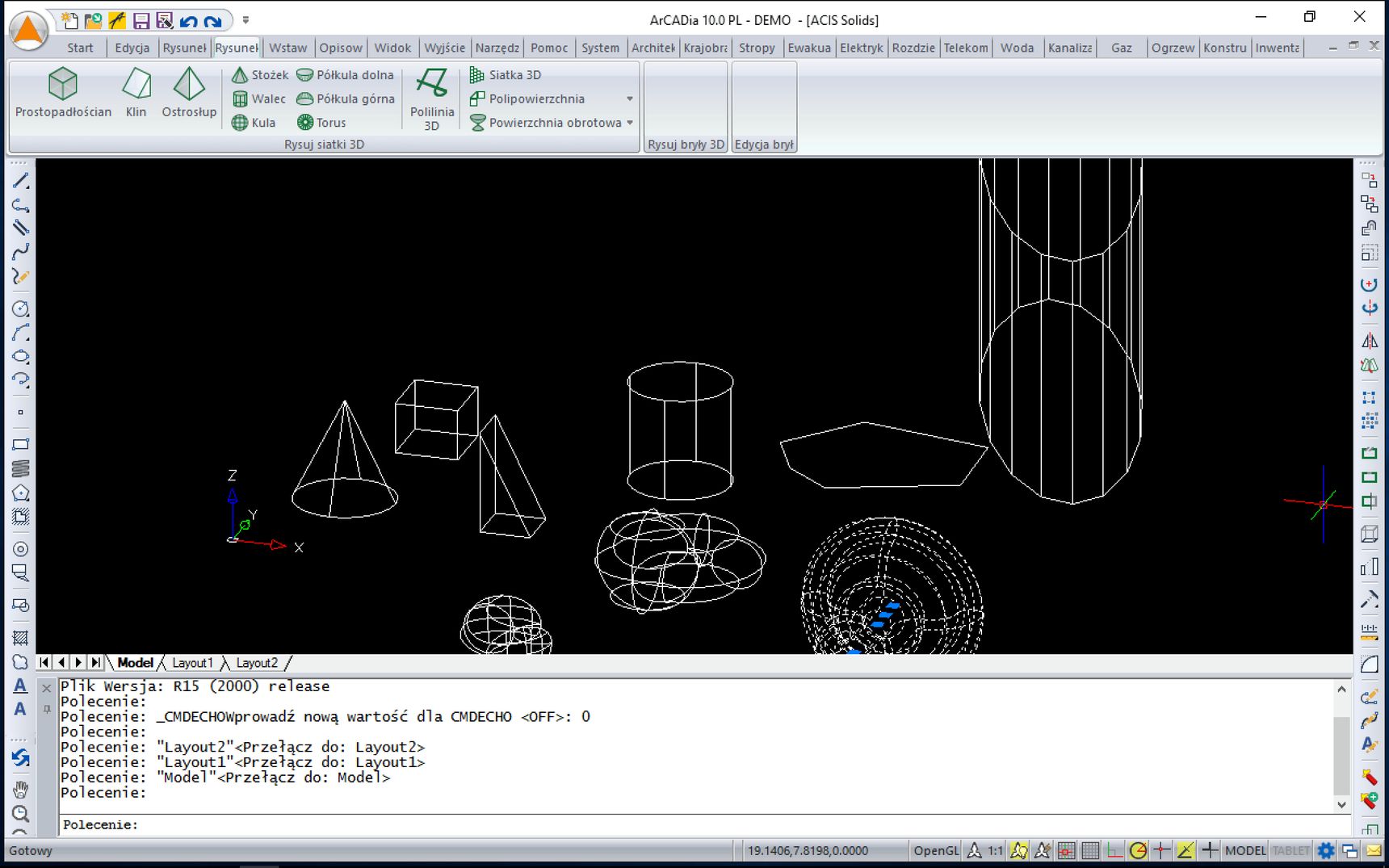Draw a Półkula dolna lower hemisphere

tap(345, 75)
